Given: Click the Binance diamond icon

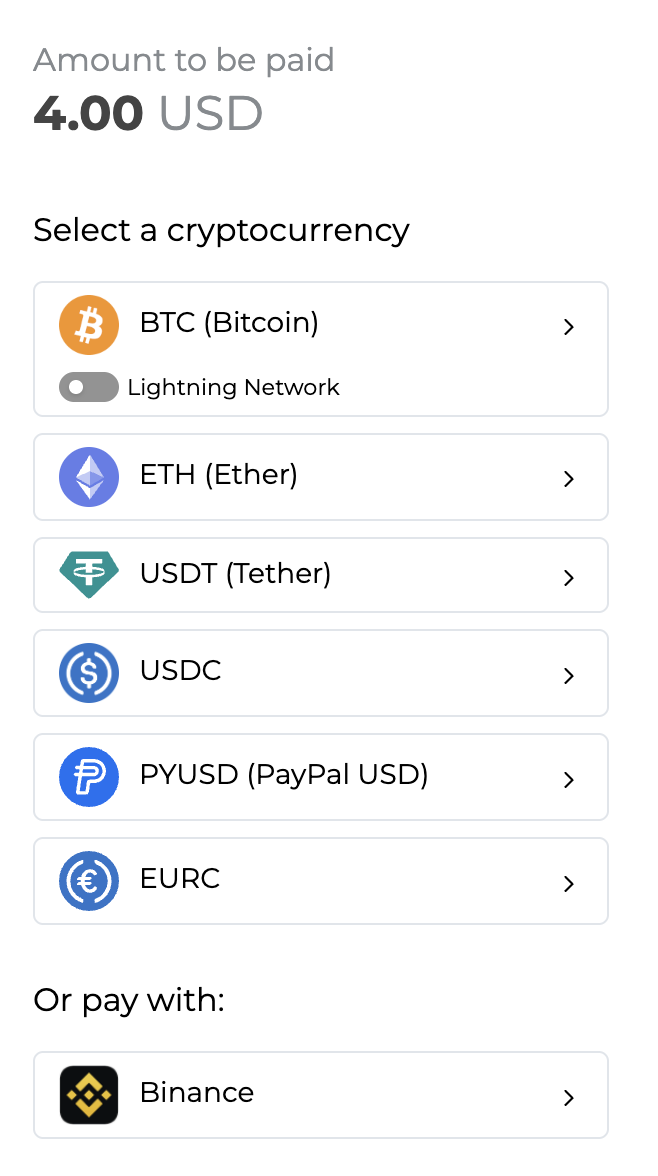Looking at the screenshot, I should pos(89,1094).
